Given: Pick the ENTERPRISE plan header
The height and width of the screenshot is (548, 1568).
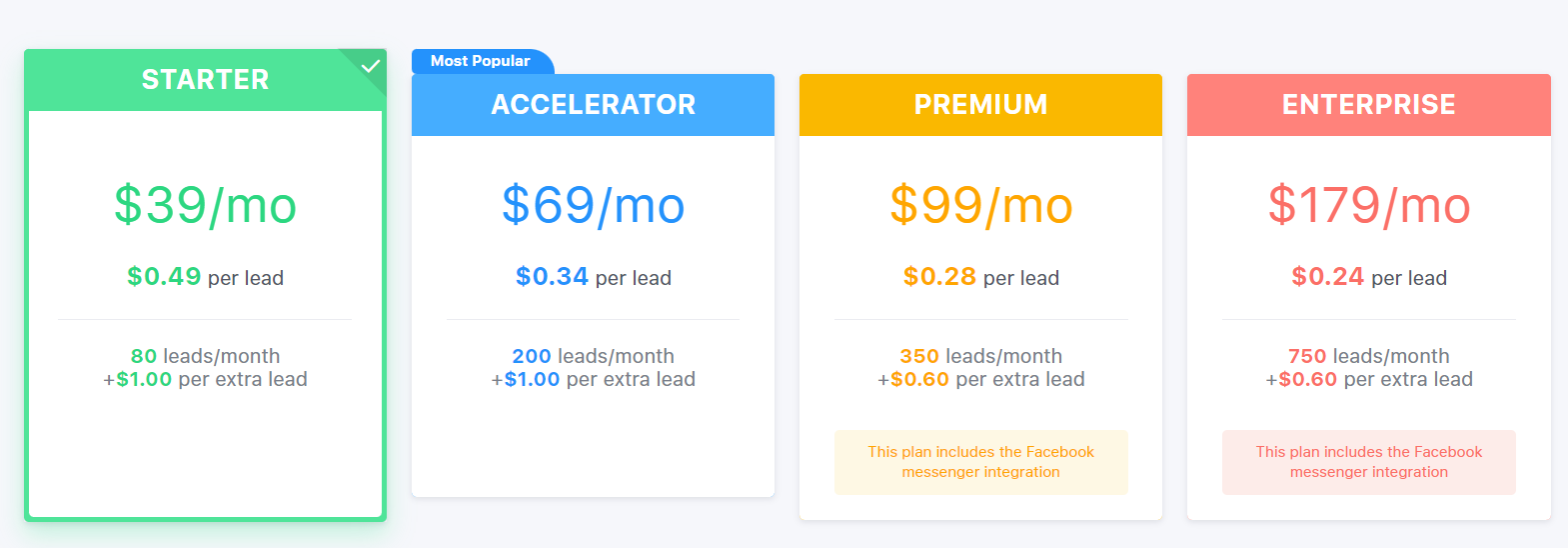Looking at the screenshot, I should pos(1368,105).
